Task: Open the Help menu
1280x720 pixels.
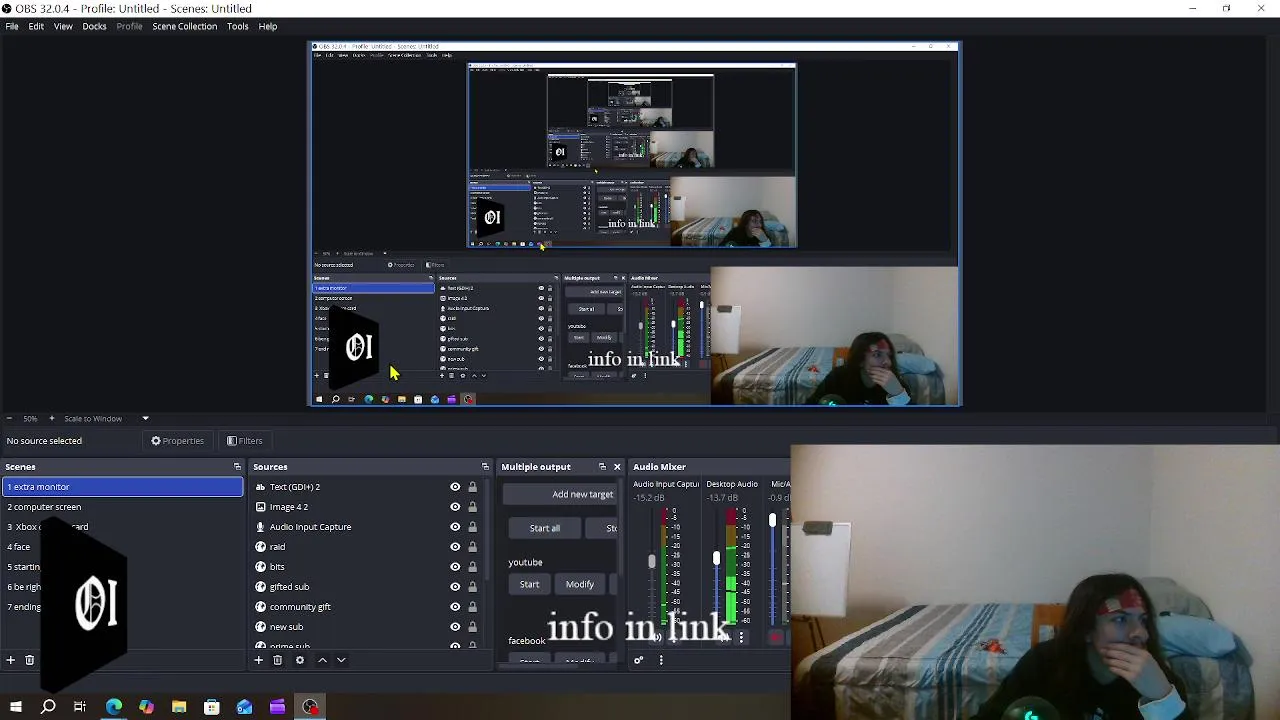Action: (268, 26)
